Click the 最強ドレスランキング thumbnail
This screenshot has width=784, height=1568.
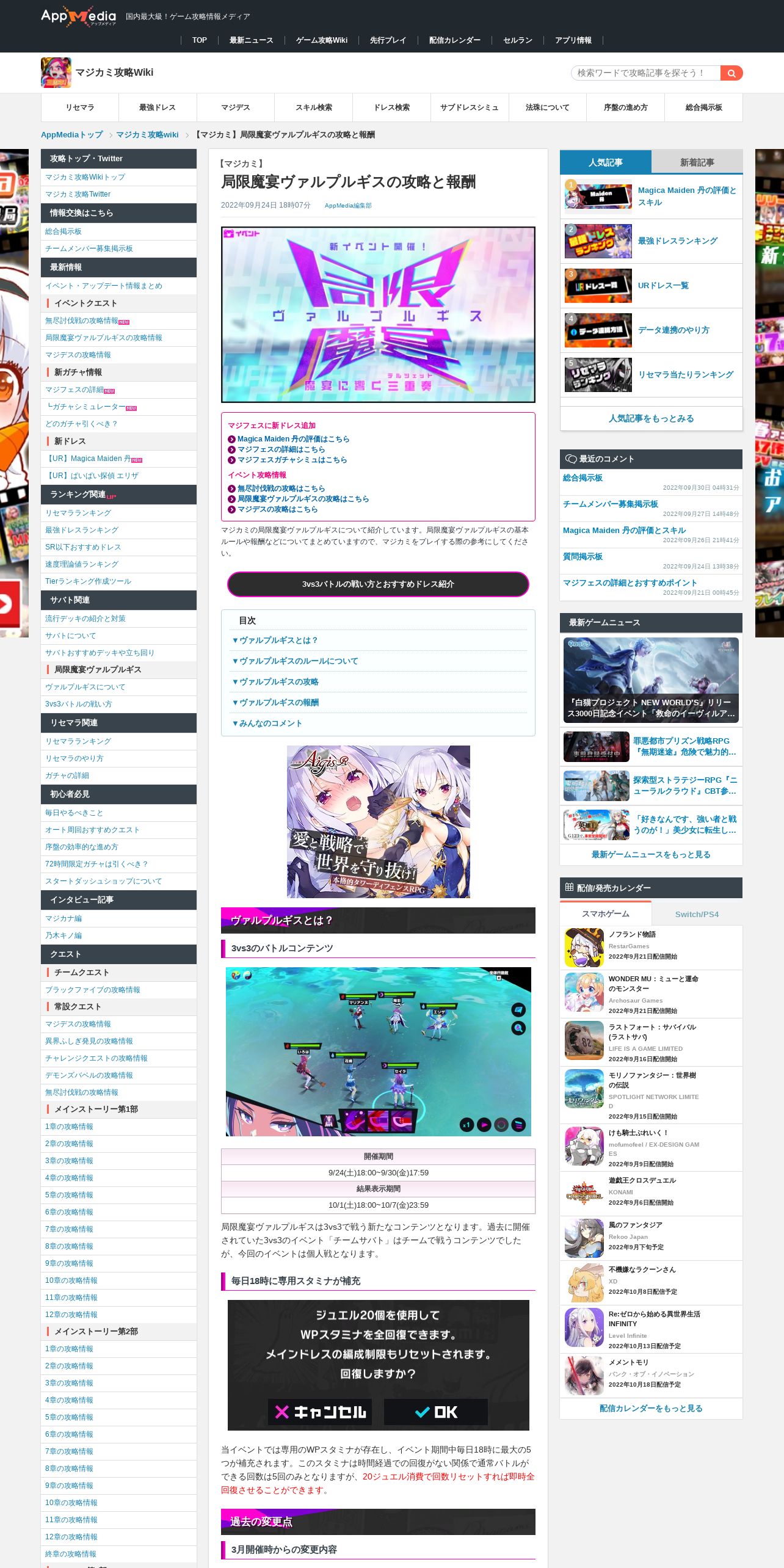coord(598,241)
